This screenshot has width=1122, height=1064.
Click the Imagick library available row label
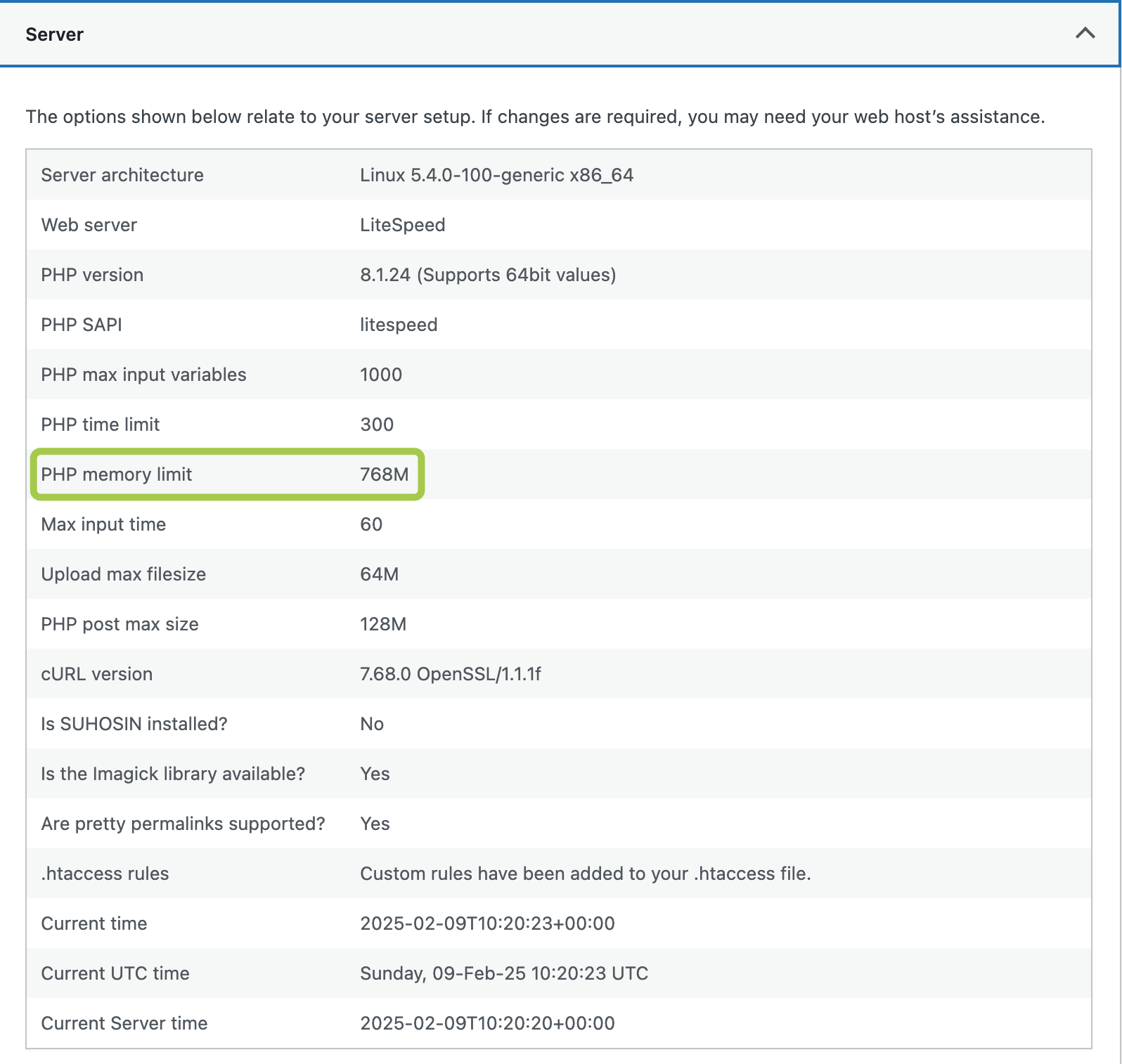tap(173, 774)
